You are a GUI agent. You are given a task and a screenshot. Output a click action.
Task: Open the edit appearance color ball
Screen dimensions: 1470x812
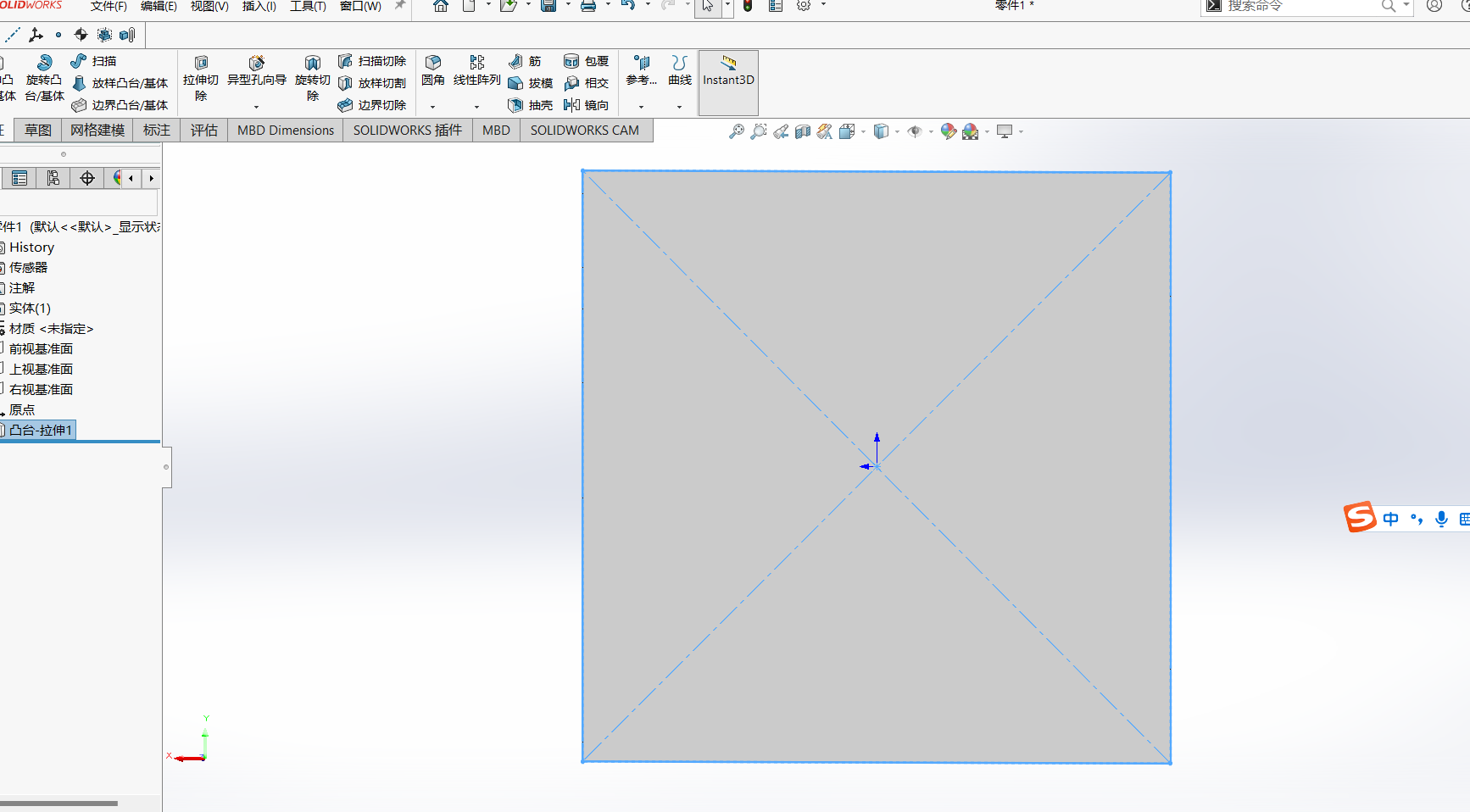pos(949,131)
